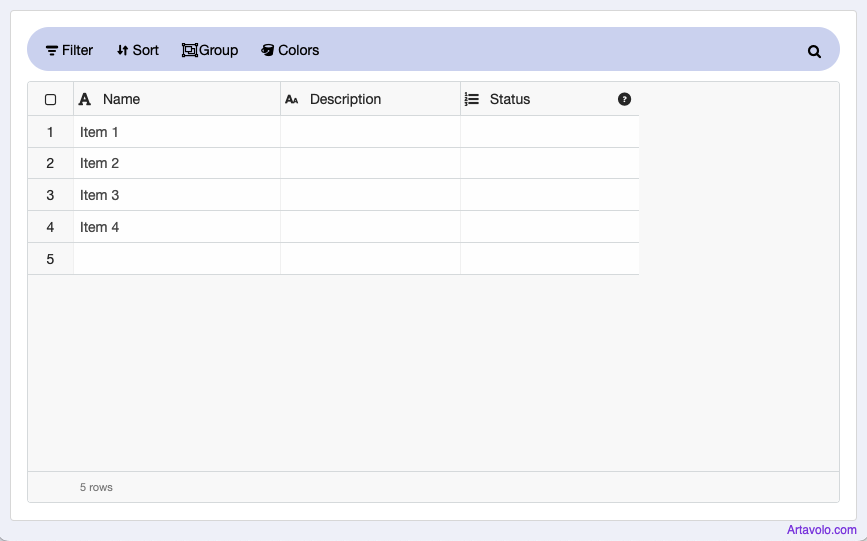Click the search magnifier icon
Screen dimensions: 867x541
(x=814, y=51)
